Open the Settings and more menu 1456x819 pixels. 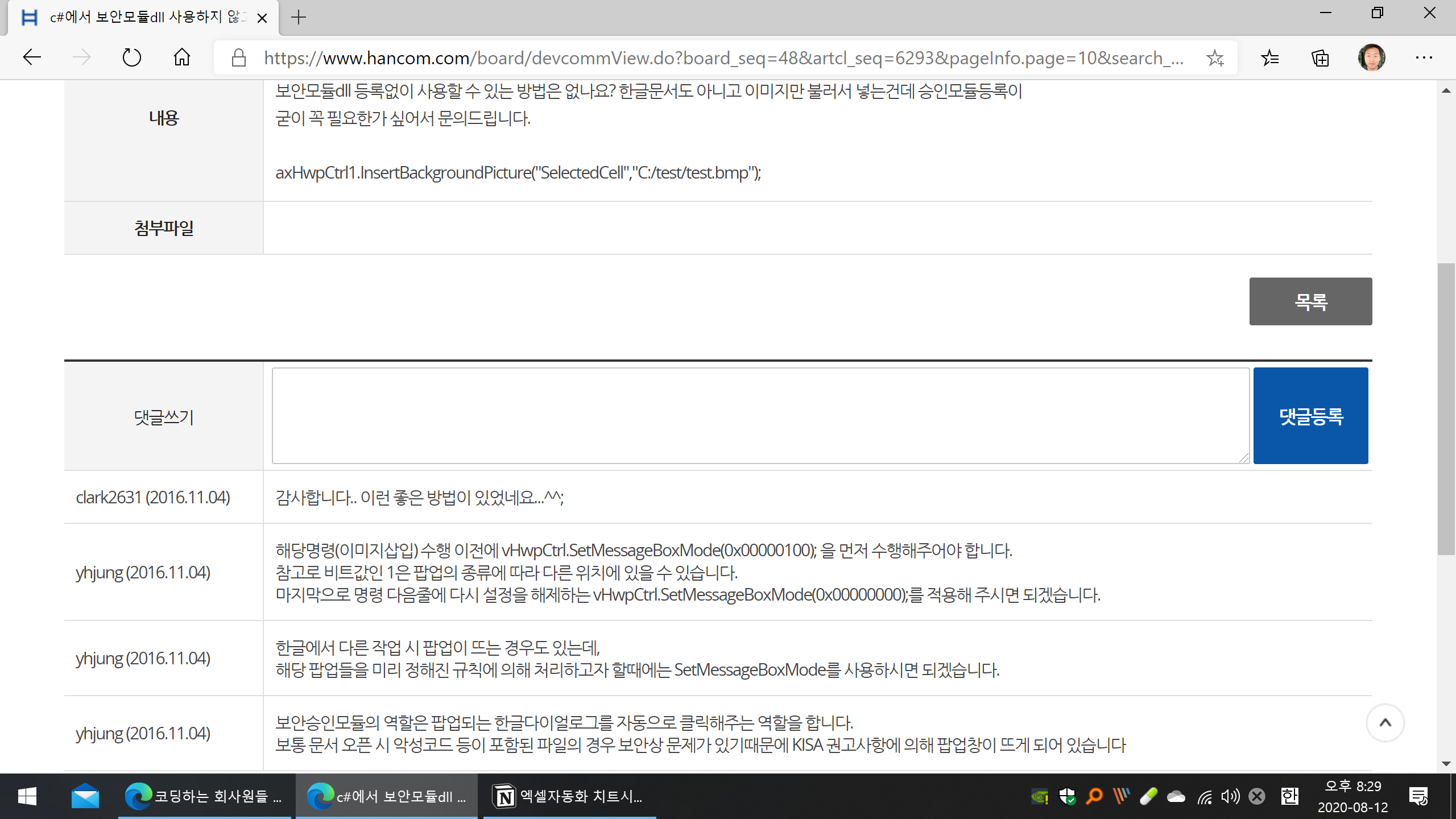(1424, 57)
